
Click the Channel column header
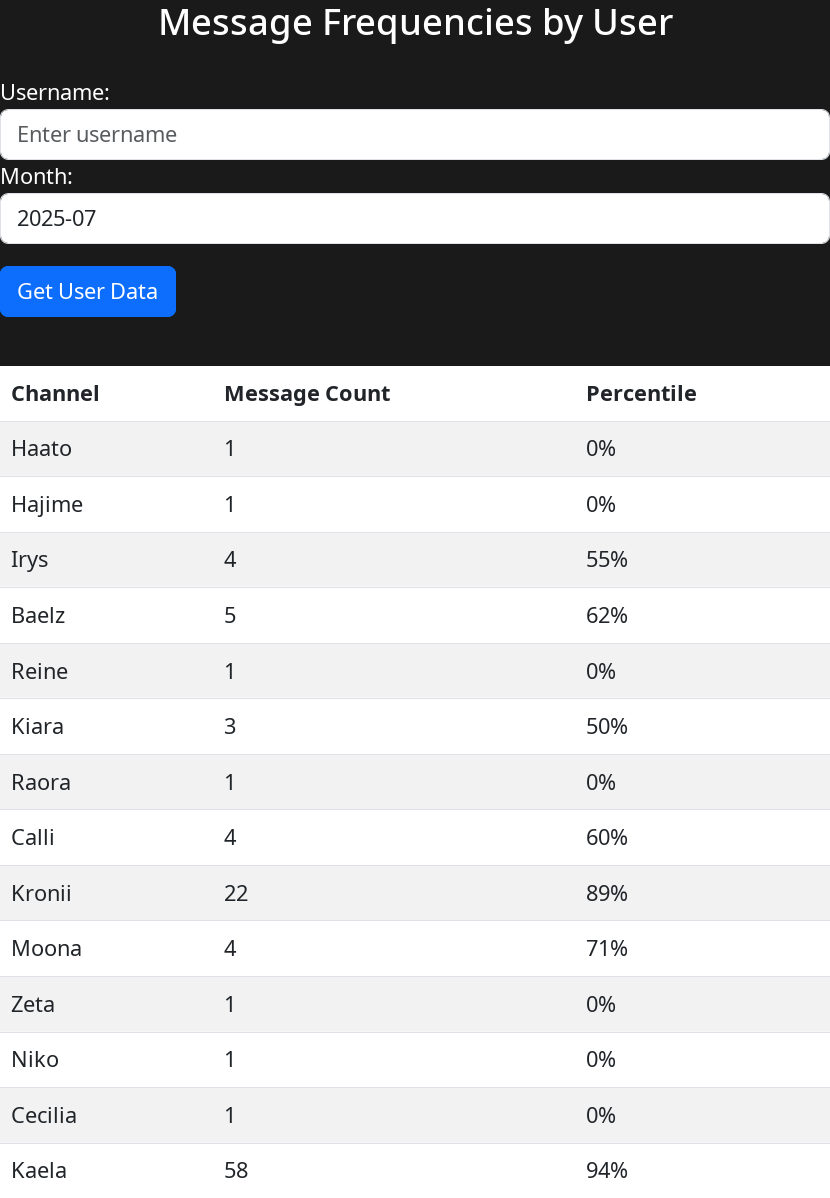point(55,394)
